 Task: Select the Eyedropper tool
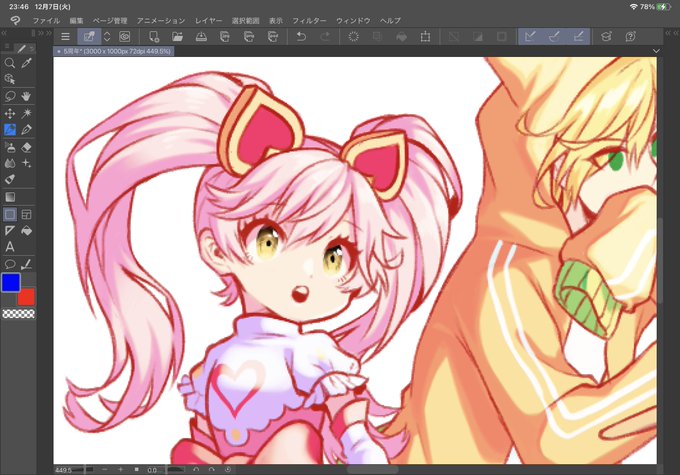(x=26, y=63)
